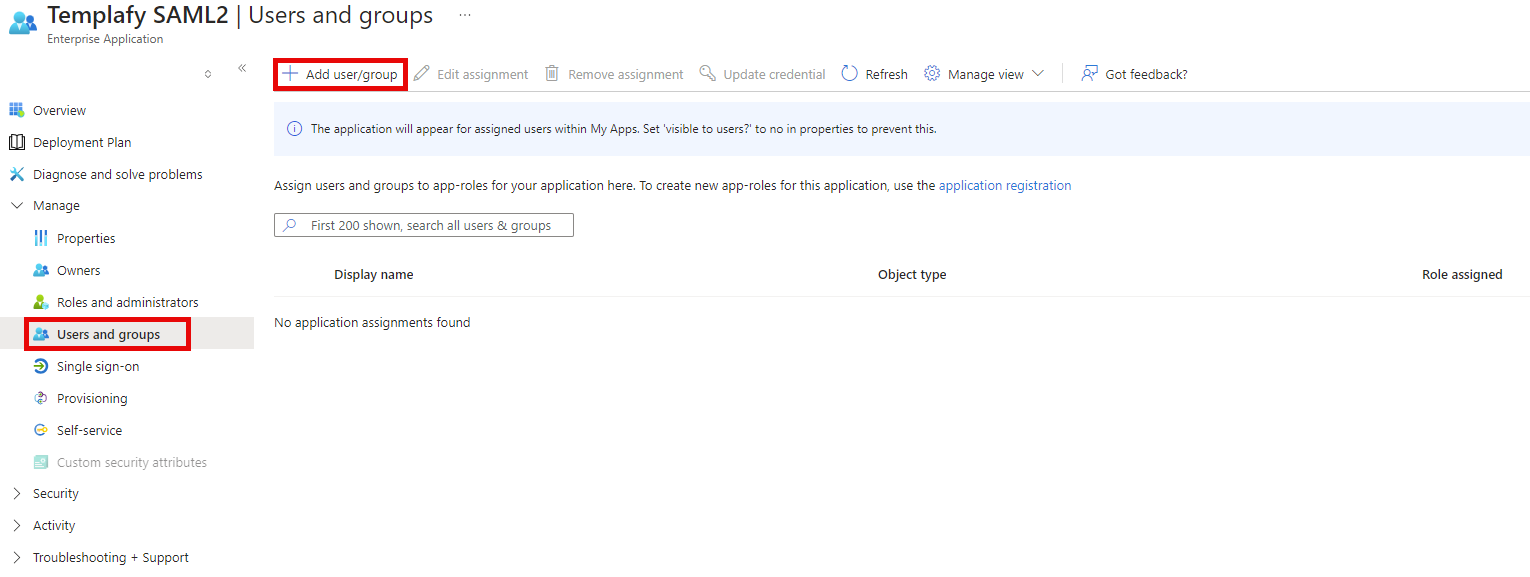The width and height of the screenshot is (1530, 577).
Task: Expand the Activity section
Action: coord(55,525)
